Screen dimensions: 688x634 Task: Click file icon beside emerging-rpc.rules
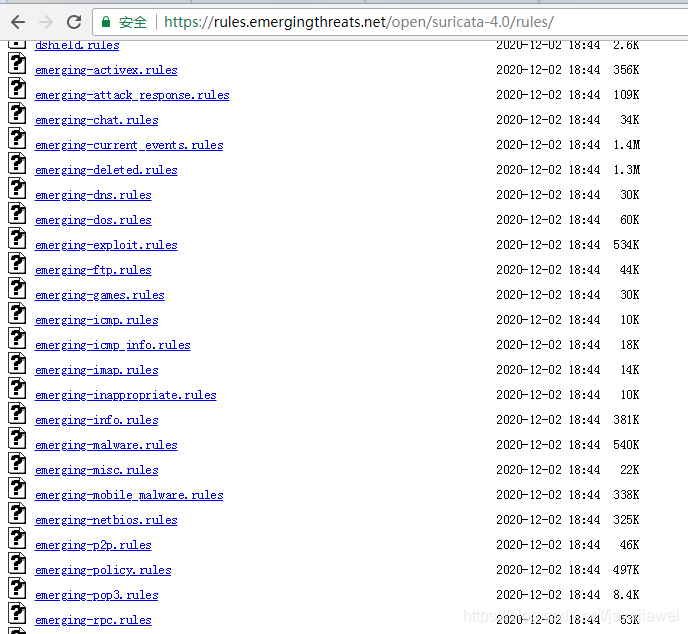[x=17, y=613]
